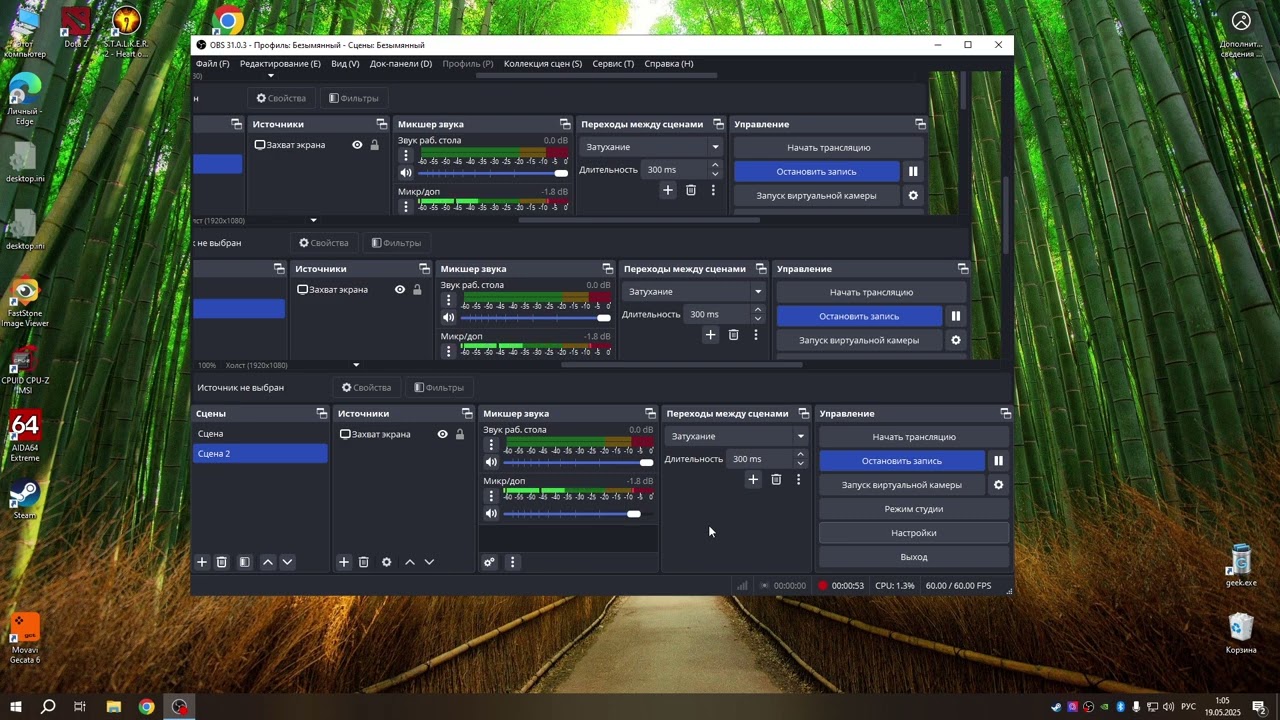Screen dimensions: 1280x720
Task: Add a scene transition with plus, below the preview
Action: (753, 480)
